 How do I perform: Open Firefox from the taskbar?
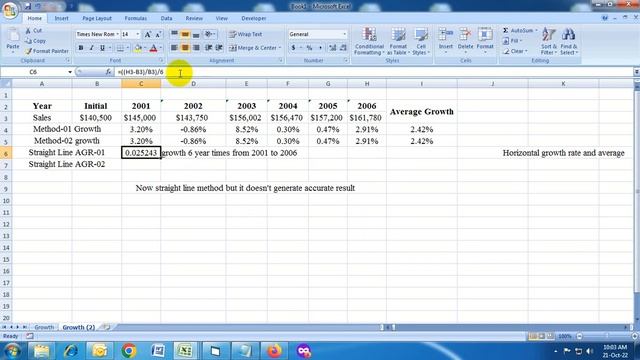(274, 351)
